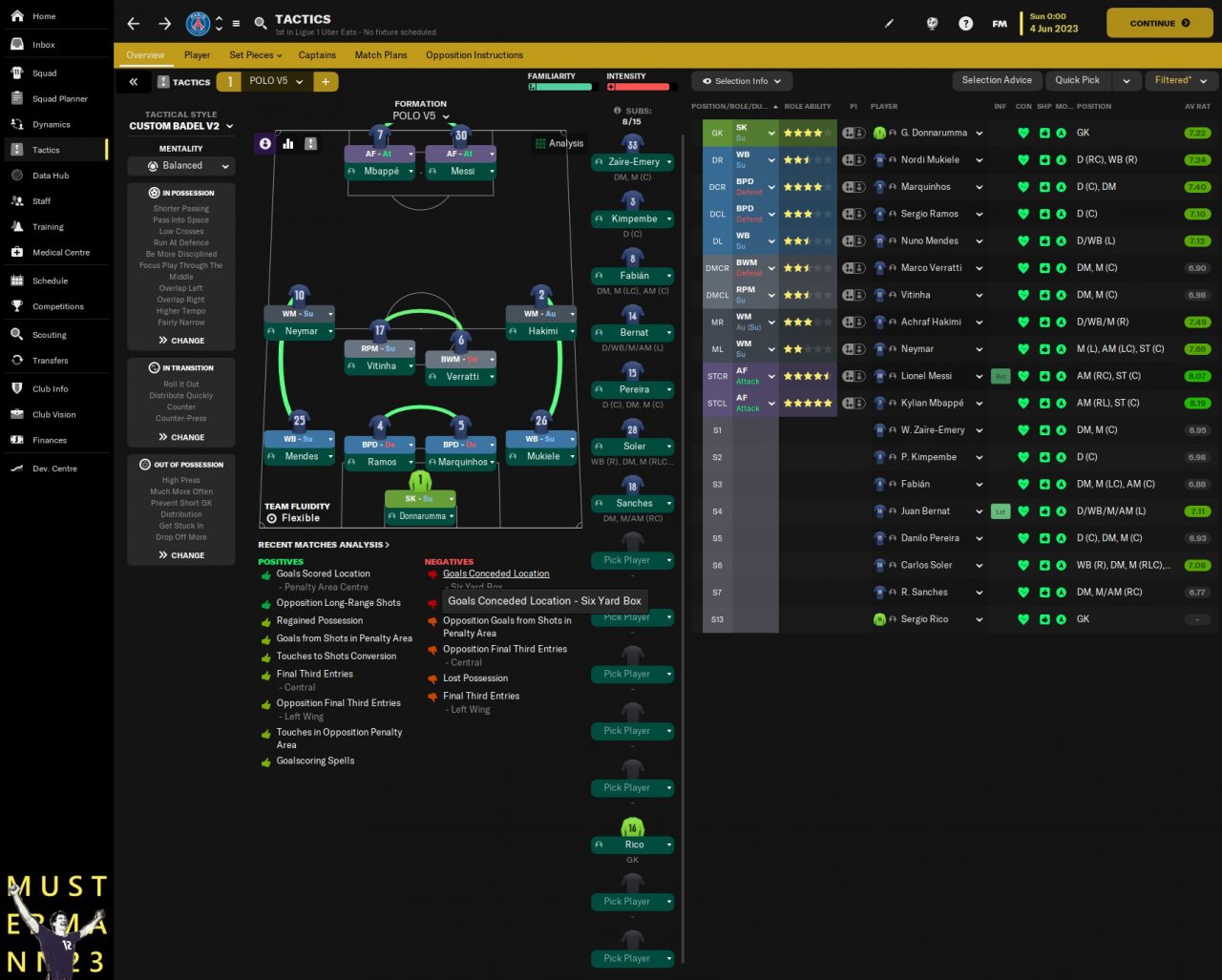Switch to the Overview tab
Screen dimensions: 1222x980
[x=145, y=55]
